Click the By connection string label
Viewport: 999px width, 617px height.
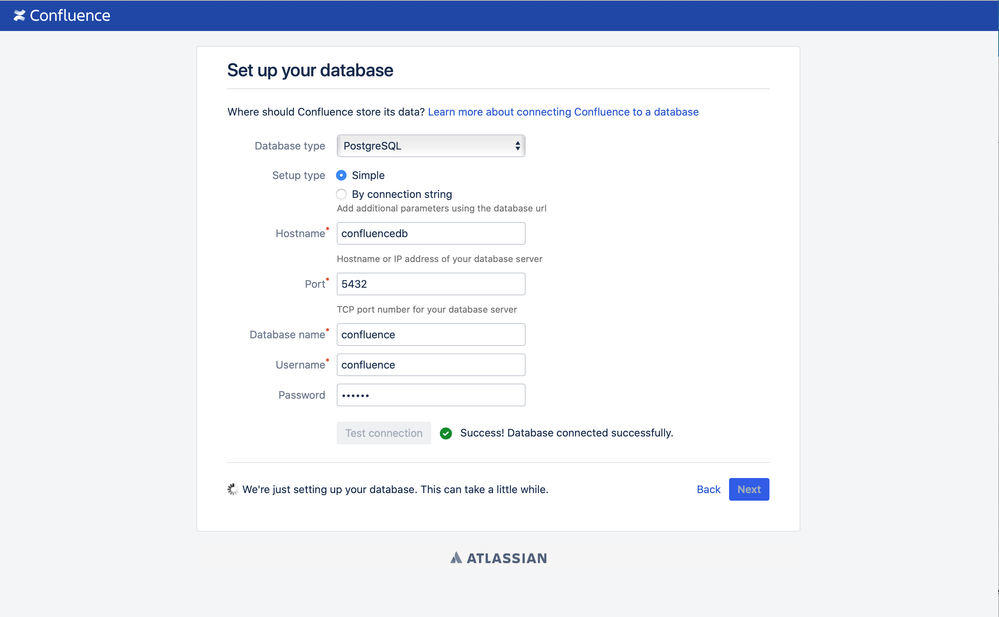pos(402,194)
